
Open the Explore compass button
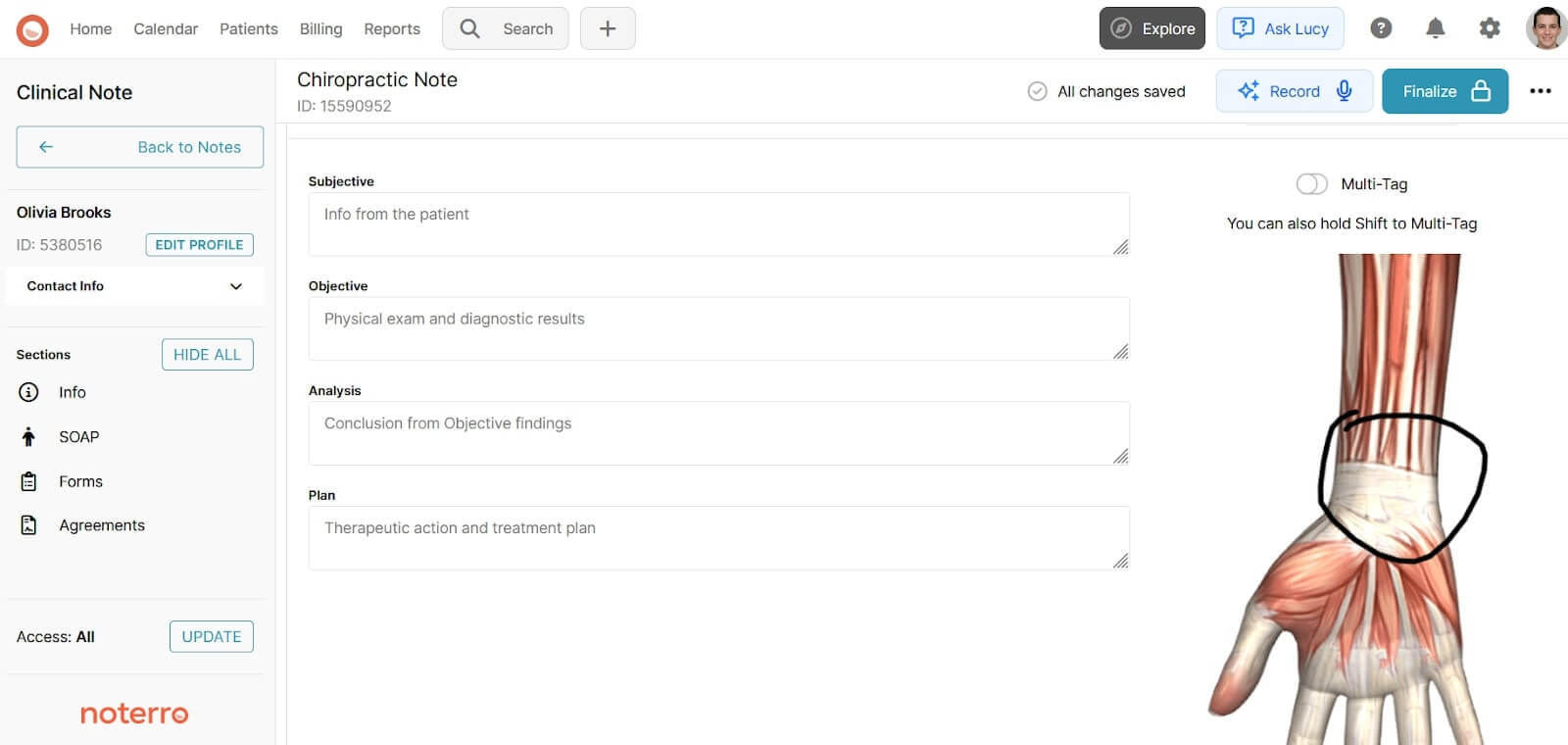[x=1152, y=28]
